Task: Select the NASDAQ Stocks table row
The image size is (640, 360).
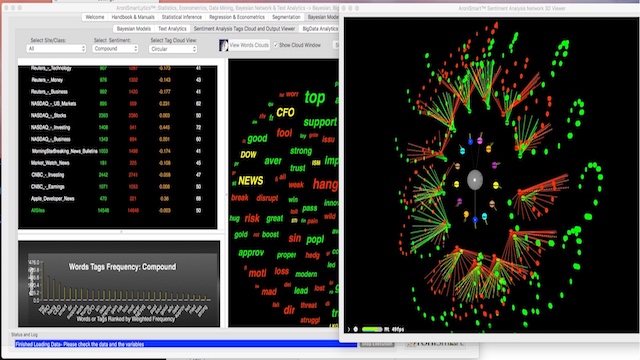Action: click(x=117, y=116)
